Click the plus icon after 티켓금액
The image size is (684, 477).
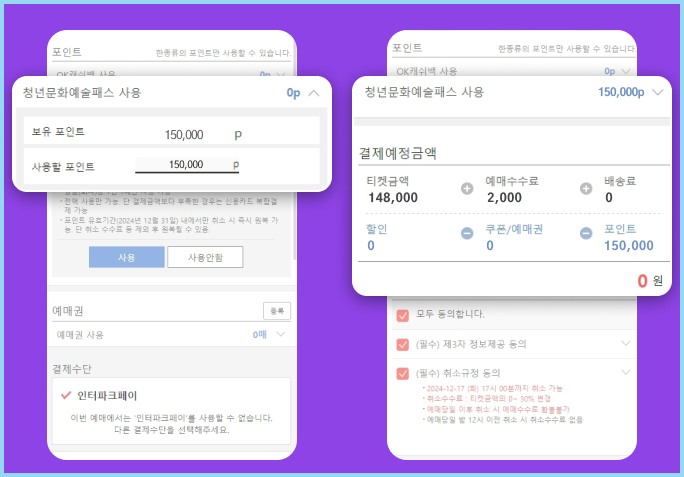[467, 189]
